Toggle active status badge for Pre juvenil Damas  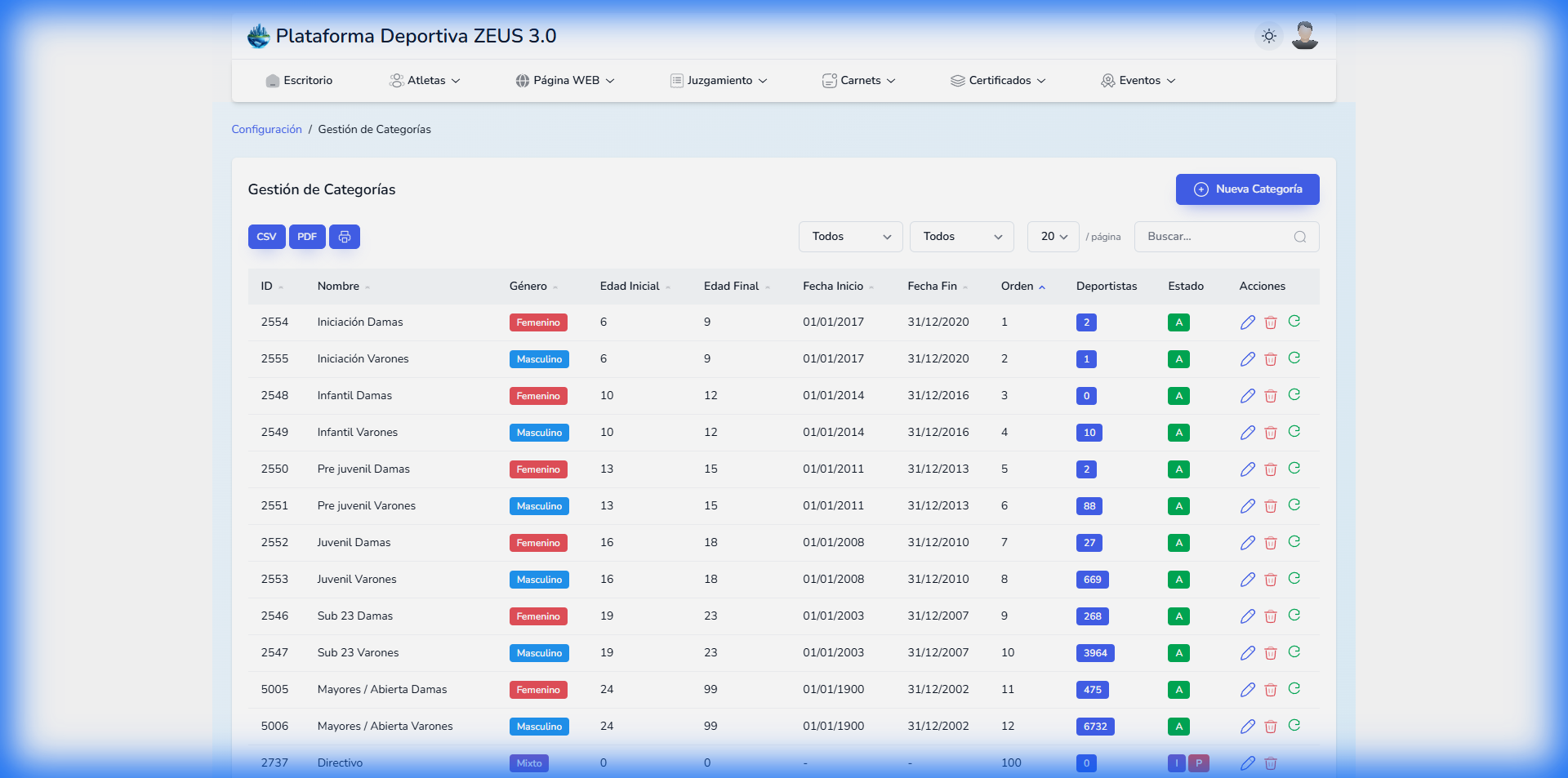tap(1178, 469)
